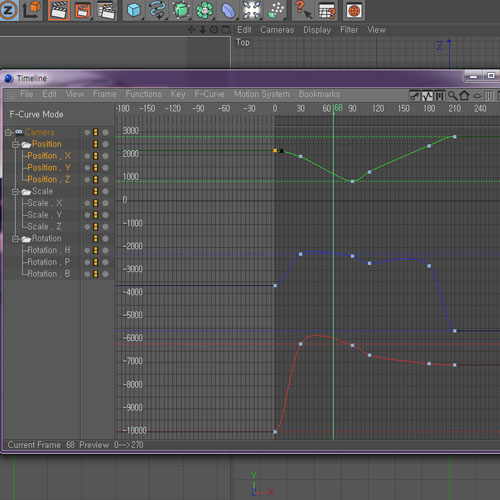Click the four-arrows scene object icon
This screenshot has height=500, width=500.
tap(251, 10)
